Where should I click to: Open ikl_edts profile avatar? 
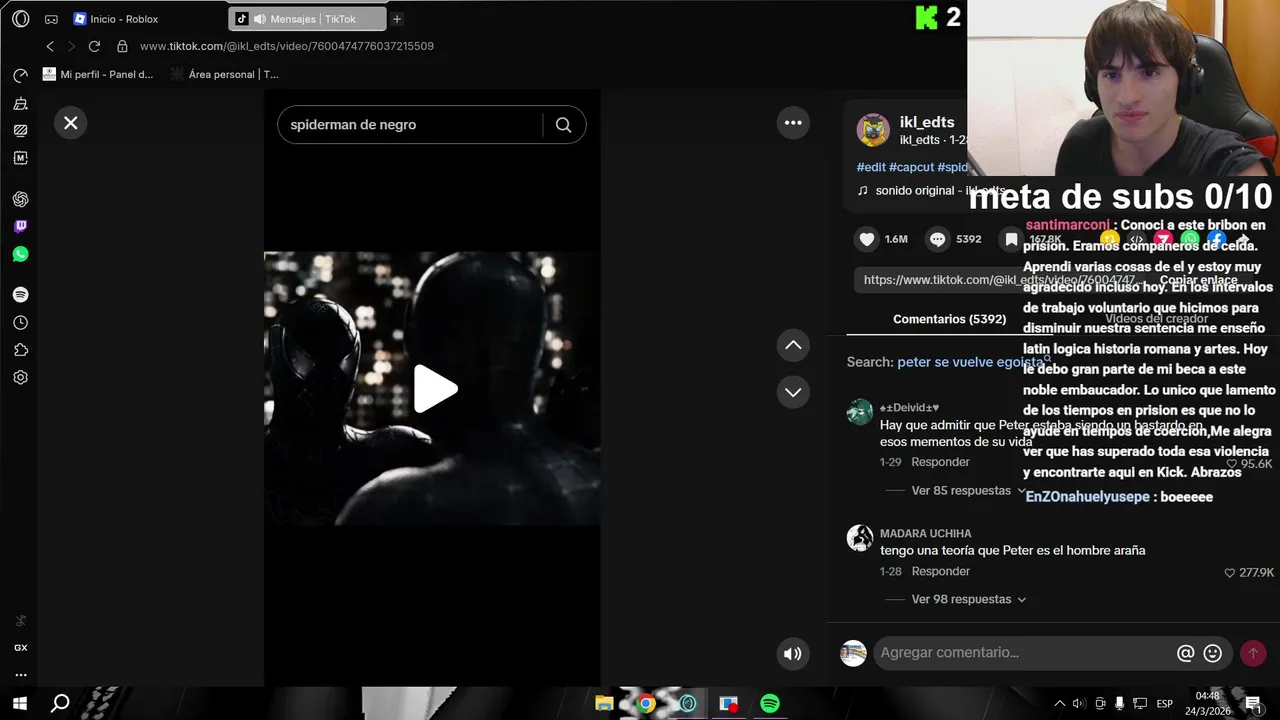[x=873, y=130]
